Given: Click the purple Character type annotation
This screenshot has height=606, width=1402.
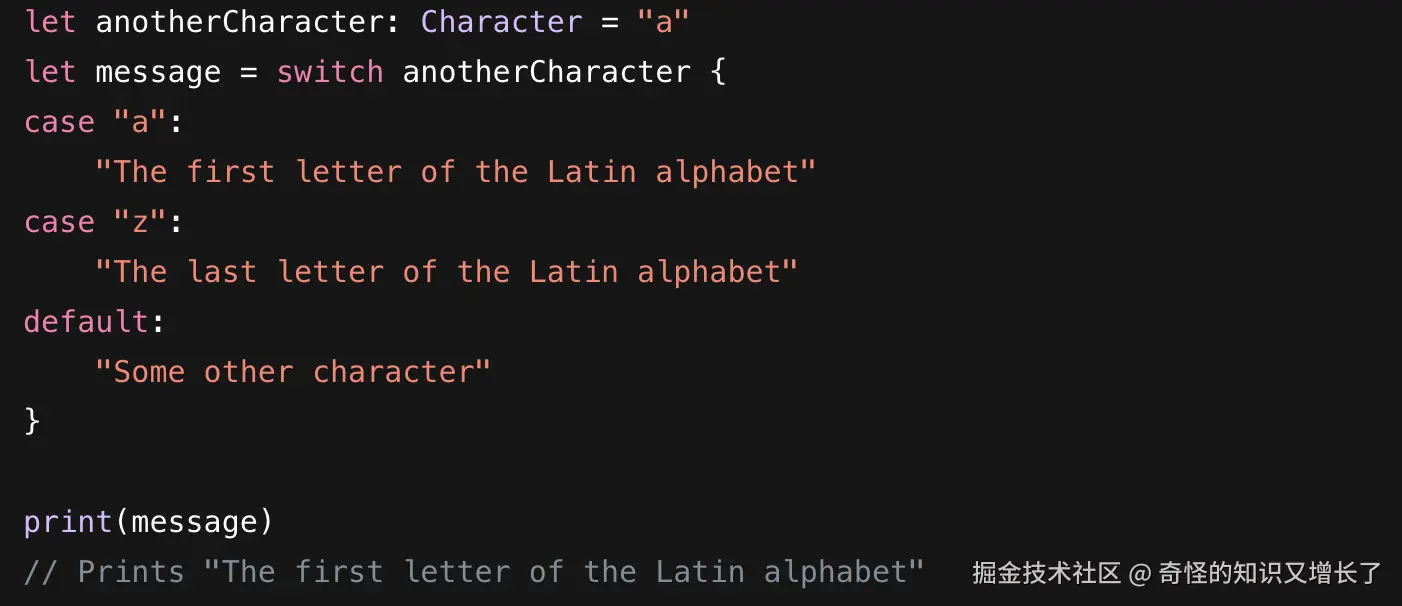Looking at the screenshot, I should (x=502, y=22).
